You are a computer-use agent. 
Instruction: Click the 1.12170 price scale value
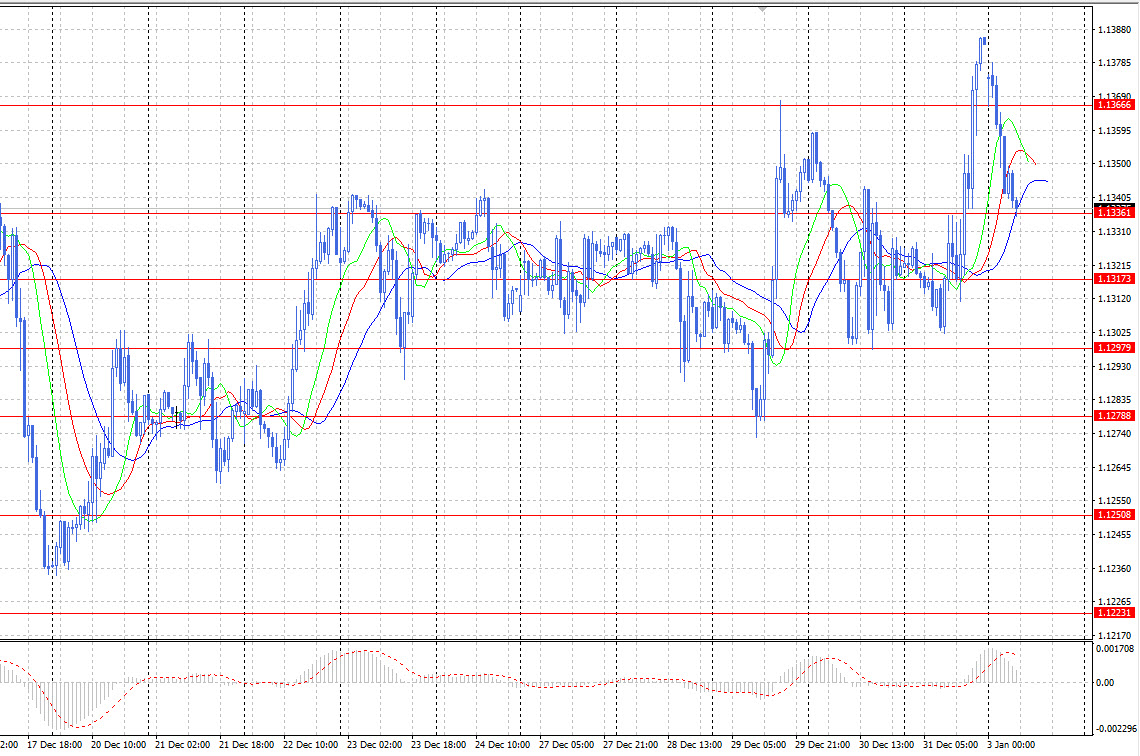[1115, 635]
